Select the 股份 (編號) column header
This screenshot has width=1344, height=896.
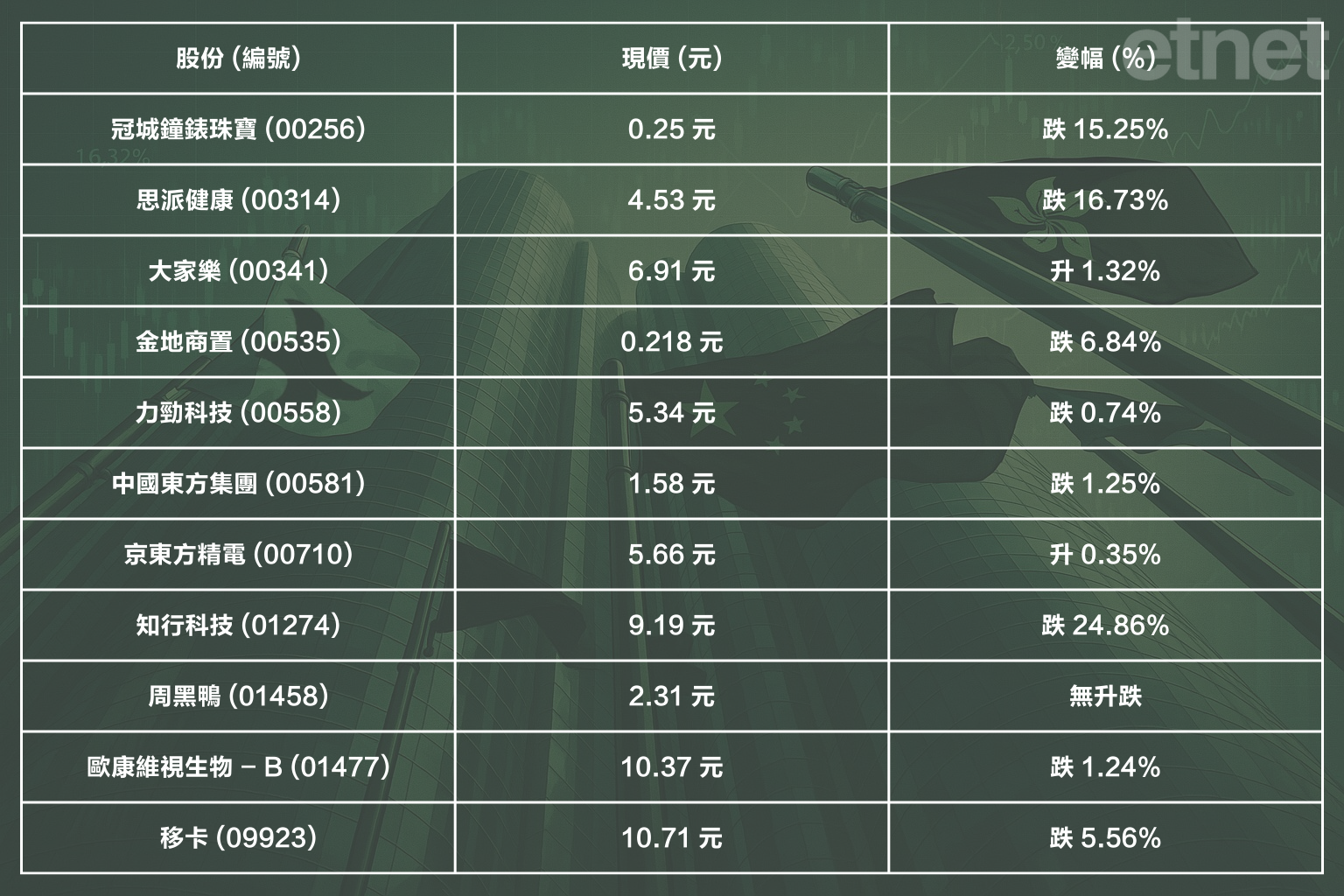(238, 59)
